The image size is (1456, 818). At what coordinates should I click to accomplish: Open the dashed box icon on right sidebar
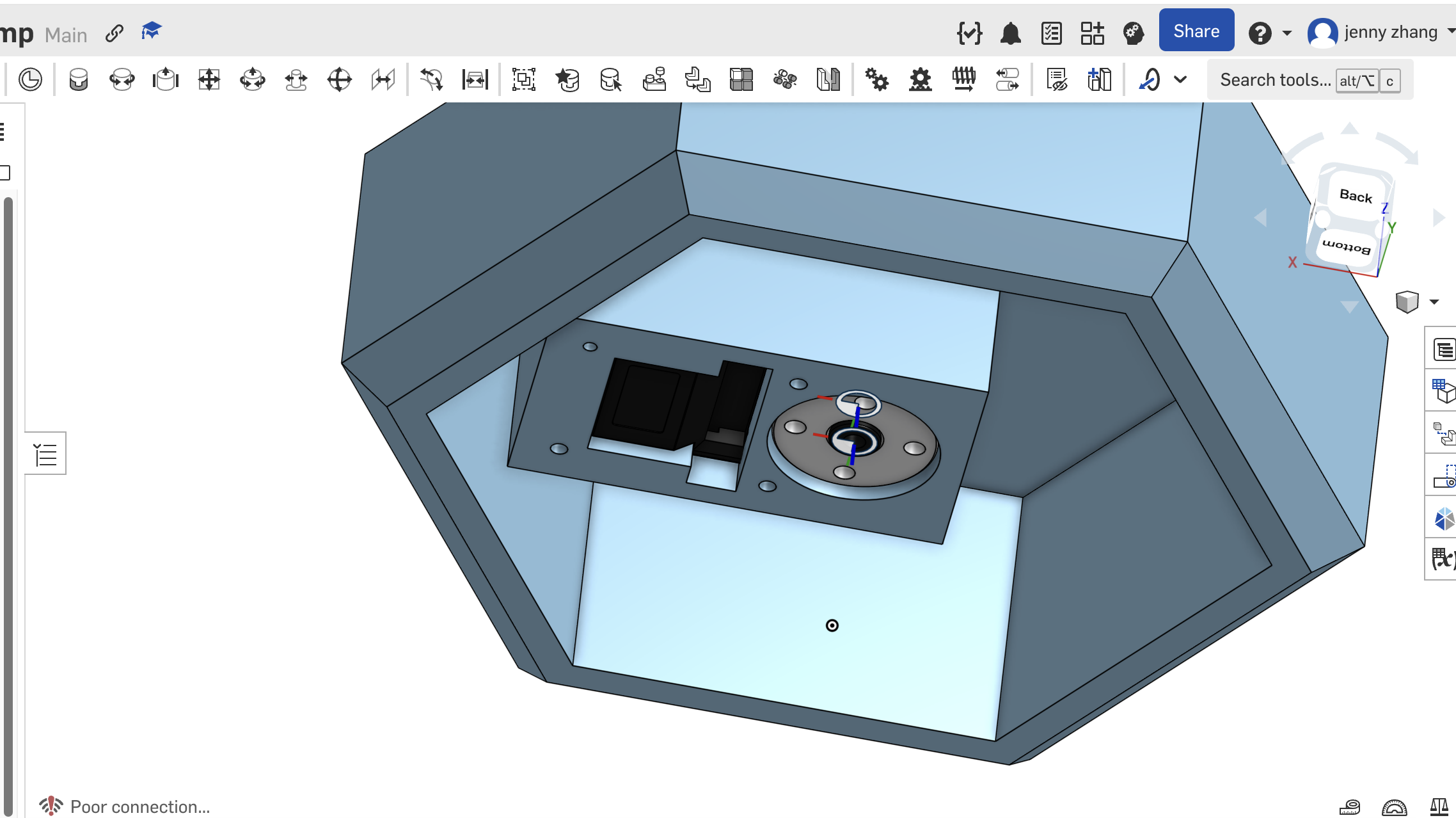point(1443,476)
